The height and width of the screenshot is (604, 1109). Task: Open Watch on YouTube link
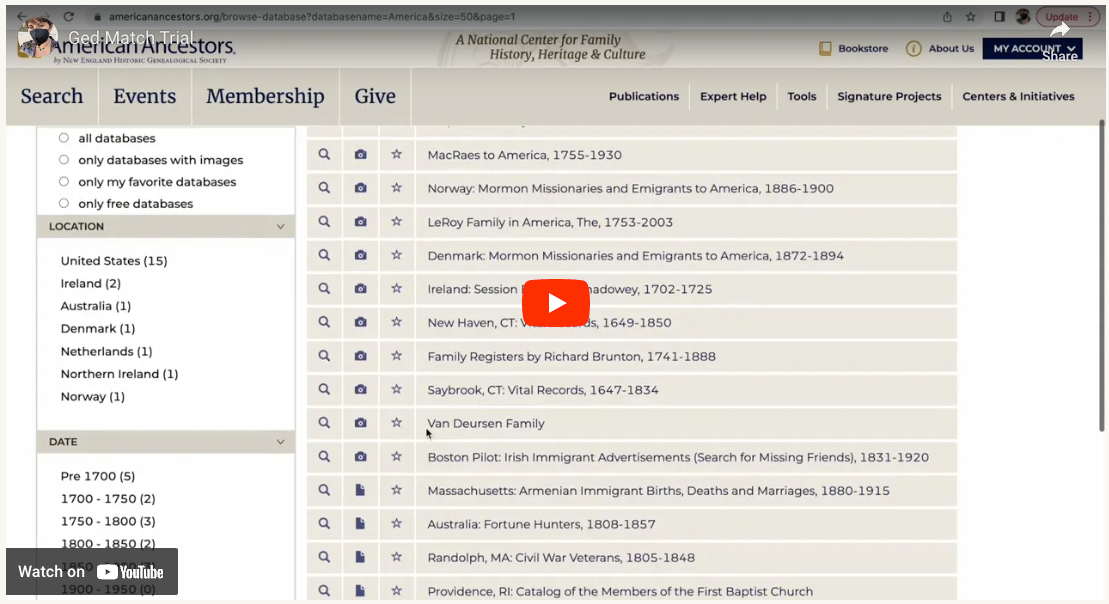point(92,571)
